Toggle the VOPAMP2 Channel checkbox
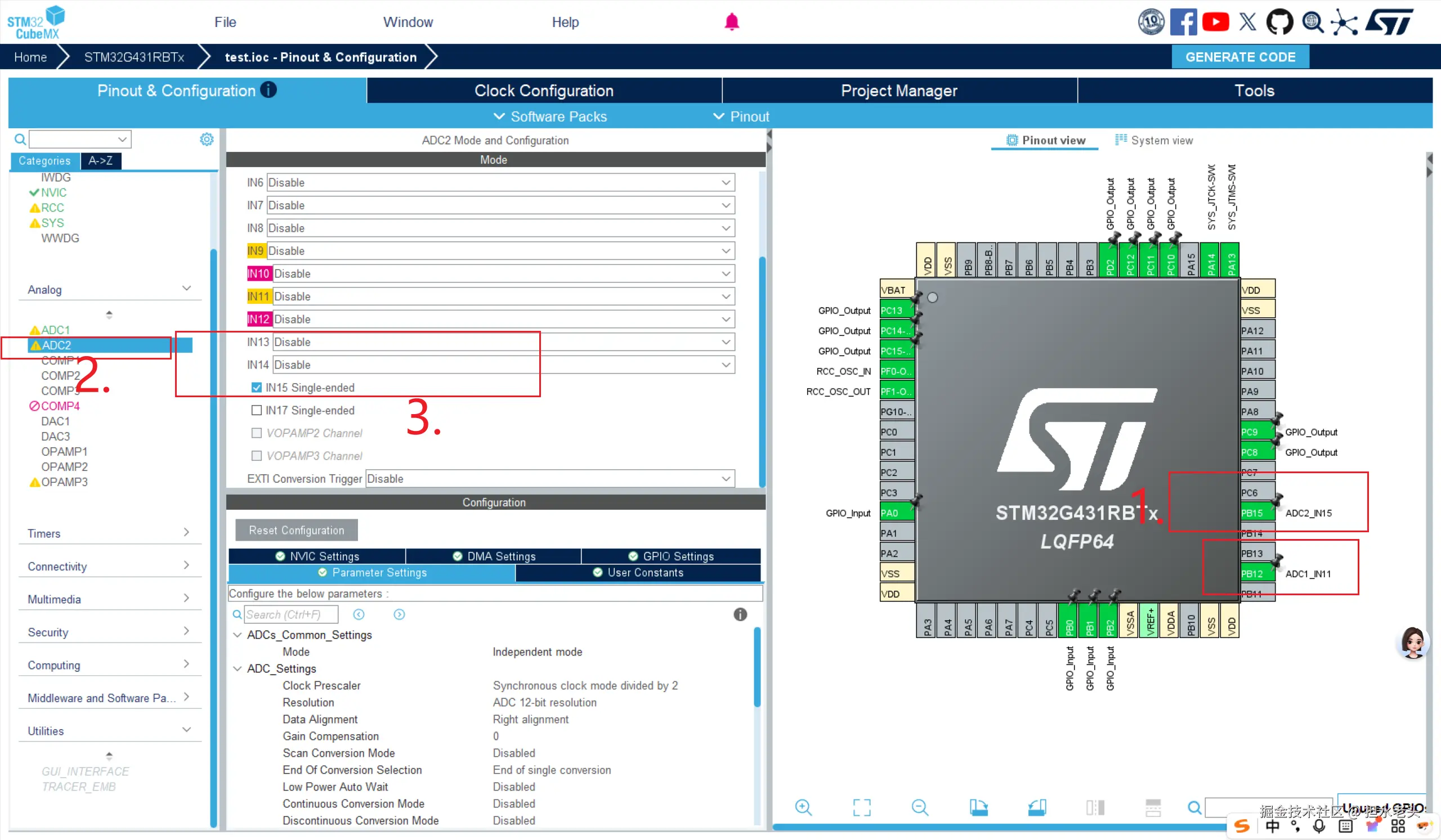Viewport: 1441px width, 840px height. (257, 433)
